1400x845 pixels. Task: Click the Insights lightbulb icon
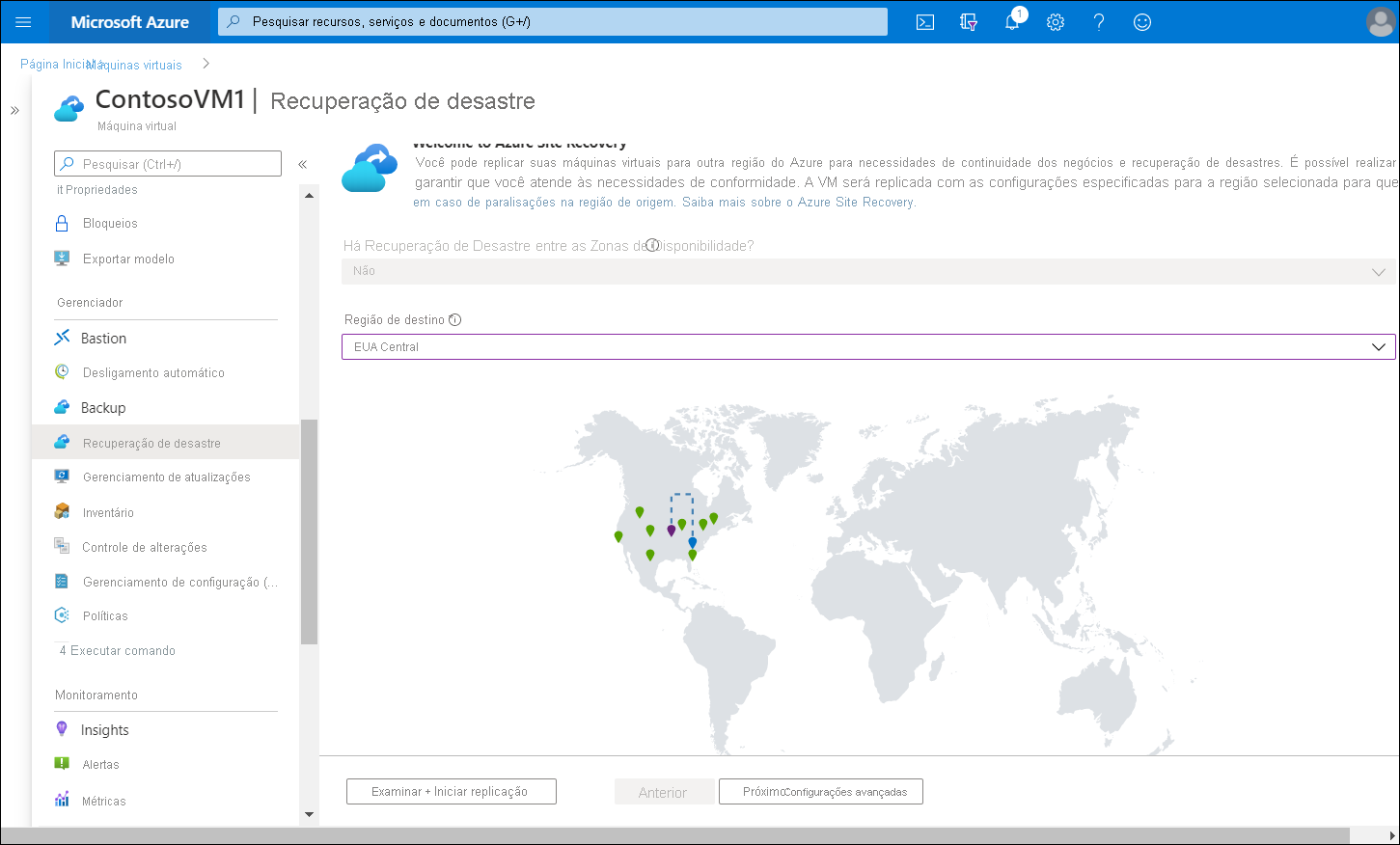[62, 729]
